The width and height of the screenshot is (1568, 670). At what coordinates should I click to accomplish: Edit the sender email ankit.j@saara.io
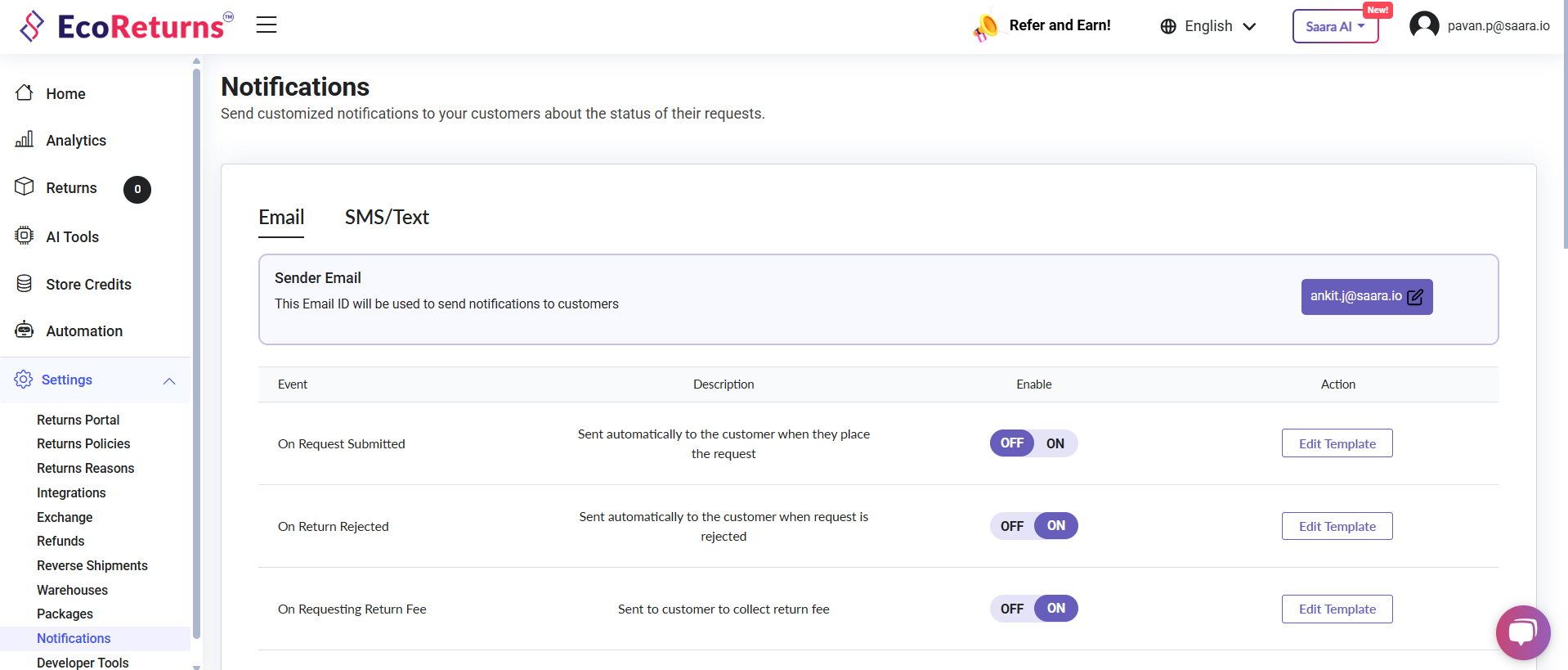pyautogui.click(x=1366, y=297)
